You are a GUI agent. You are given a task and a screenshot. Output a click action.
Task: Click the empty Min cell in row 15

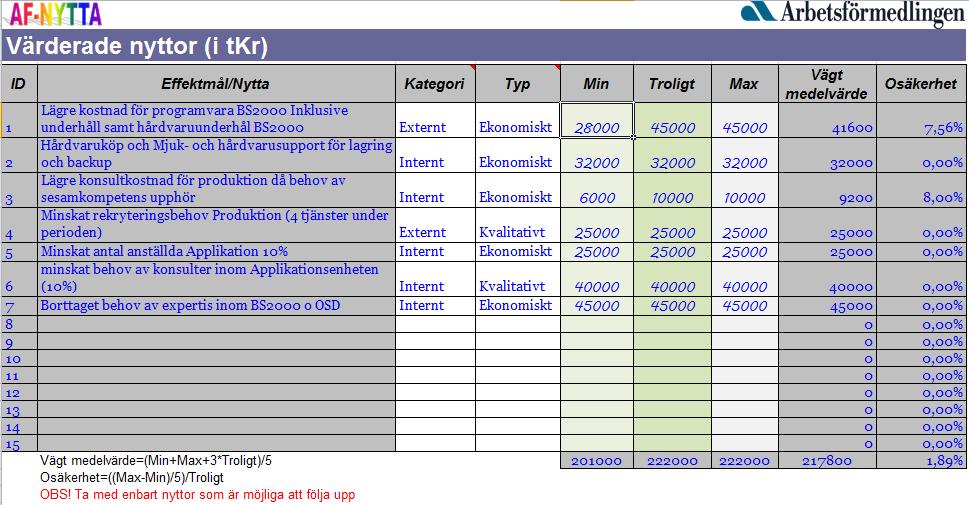[597, 443]
